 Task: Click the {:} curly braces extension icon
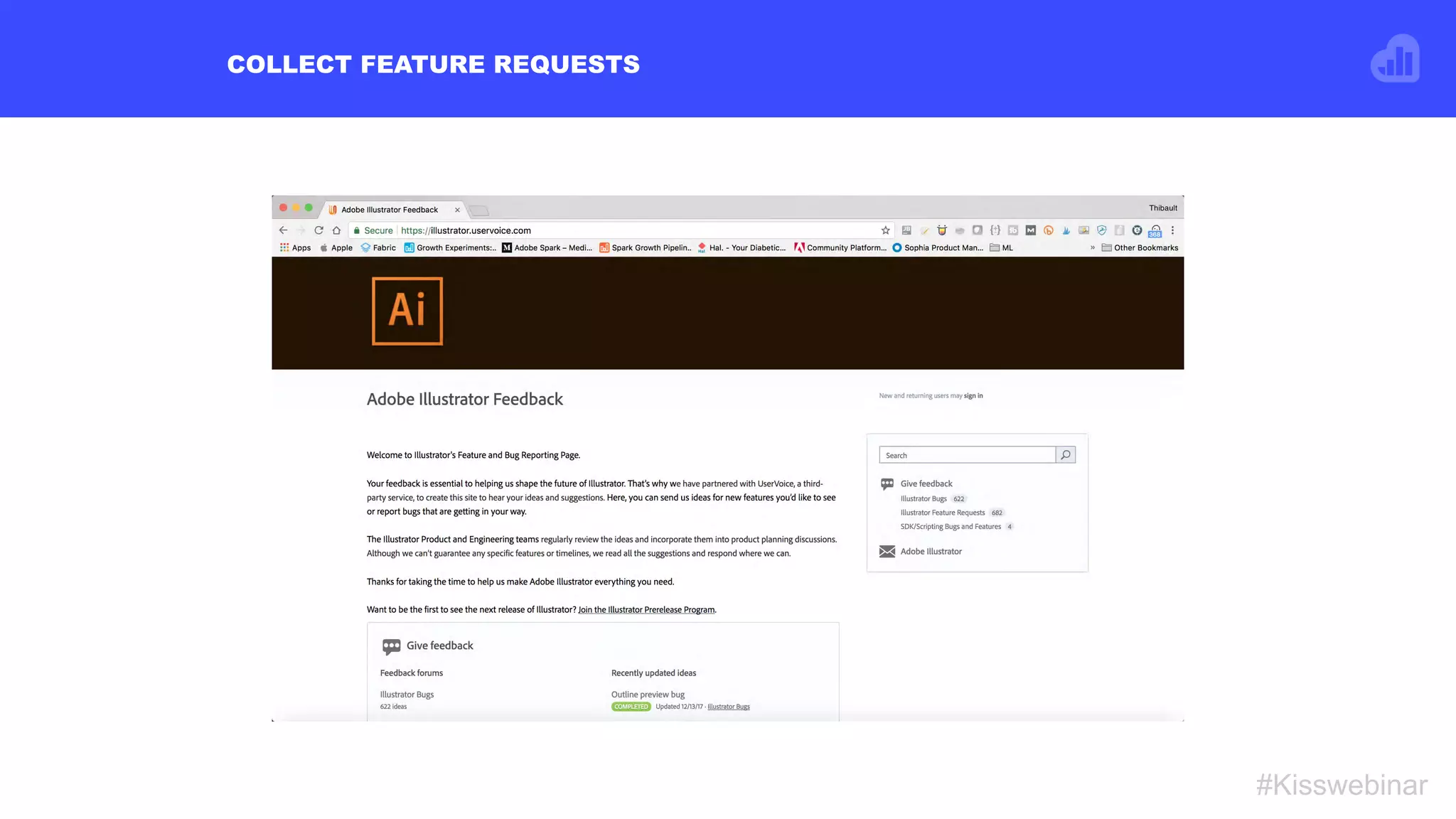(995, 230)
